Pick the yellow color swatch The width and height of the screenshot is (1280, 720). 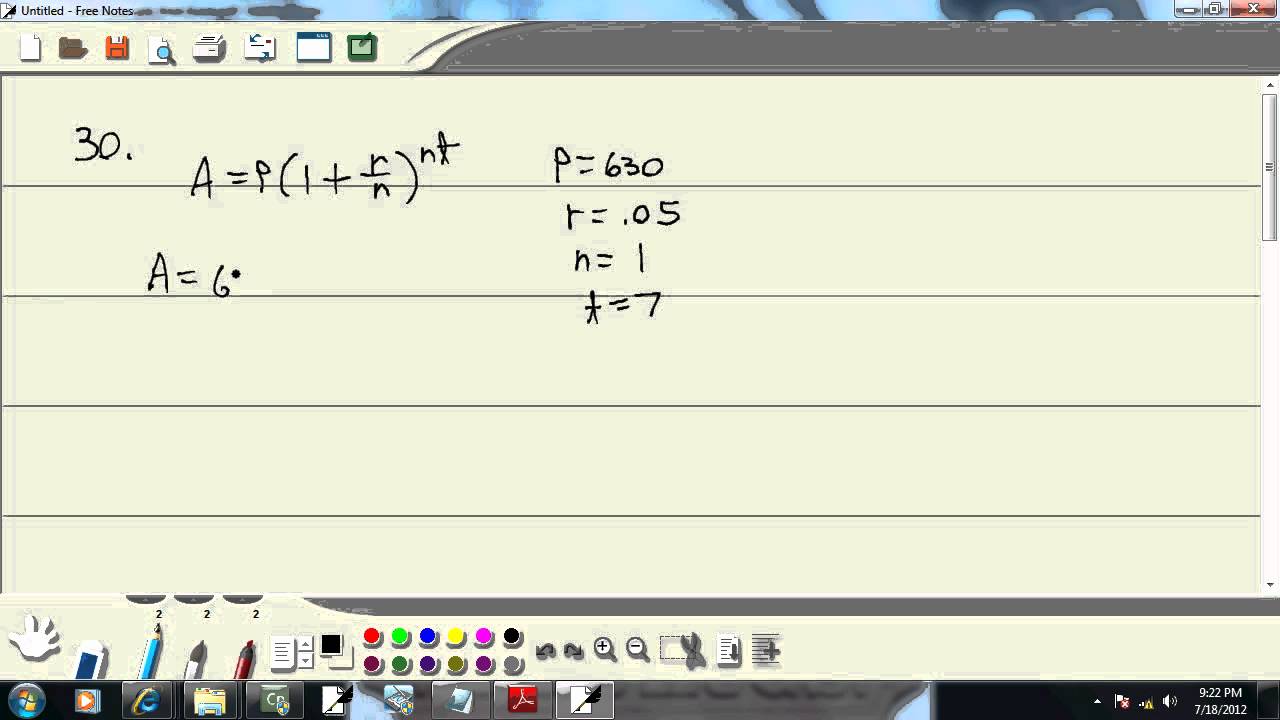456,637
